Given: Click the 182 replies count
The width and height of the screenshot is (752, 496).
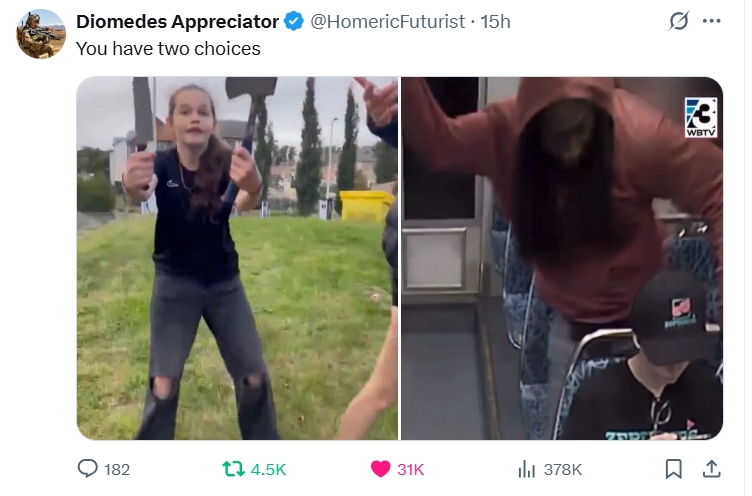Looking at the screenshot, I should tap(117, 470).
